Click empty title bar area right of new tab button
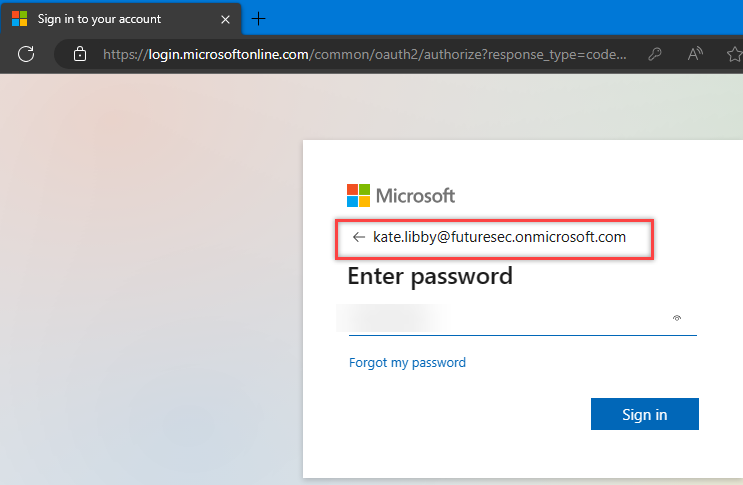The width and height of the screenshot is (743, 485). (500, 18)
